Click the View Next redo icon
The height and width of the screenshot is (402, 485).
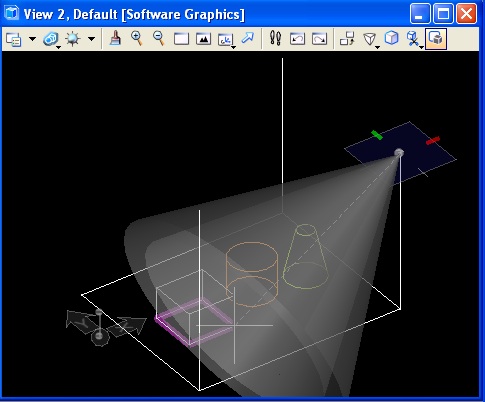tap(319, 39)
